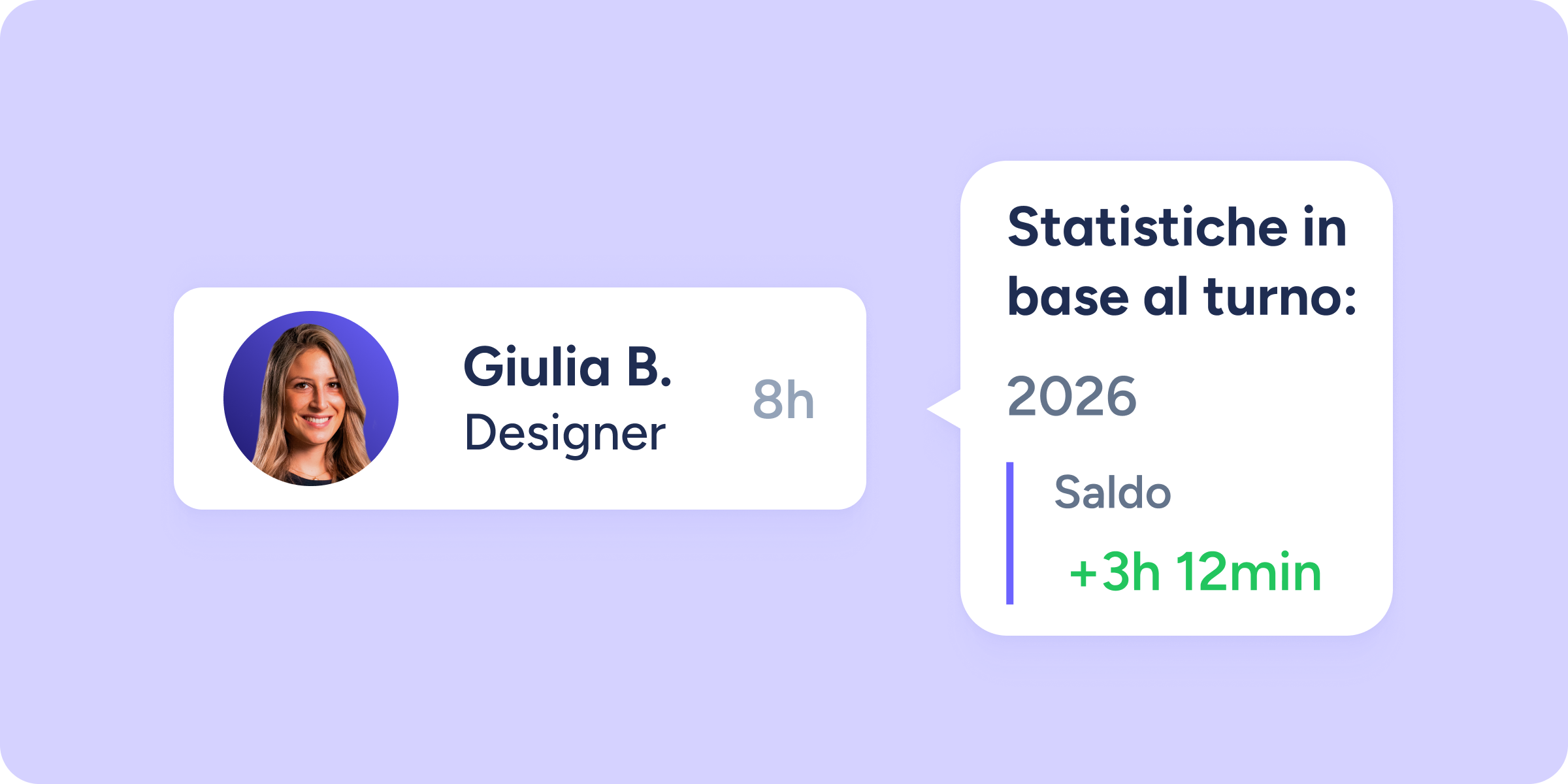Click the word "turno:" in the heading
Image resolution: width=1568 pixels, height=784 pixels.
pyautogui.click(x=1281, y=297)
